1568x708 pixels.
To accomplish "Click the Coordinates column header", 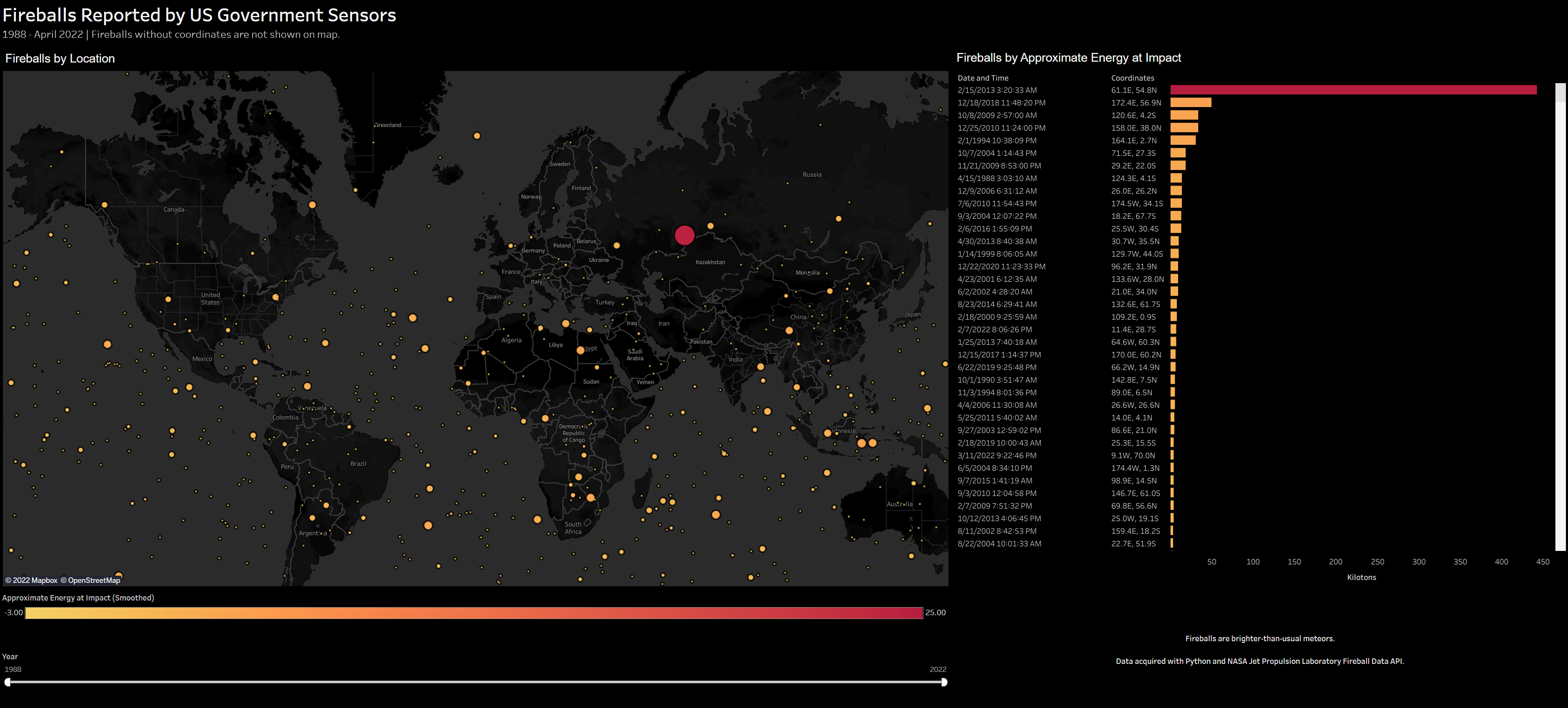I will click(x=1132, y=78).
